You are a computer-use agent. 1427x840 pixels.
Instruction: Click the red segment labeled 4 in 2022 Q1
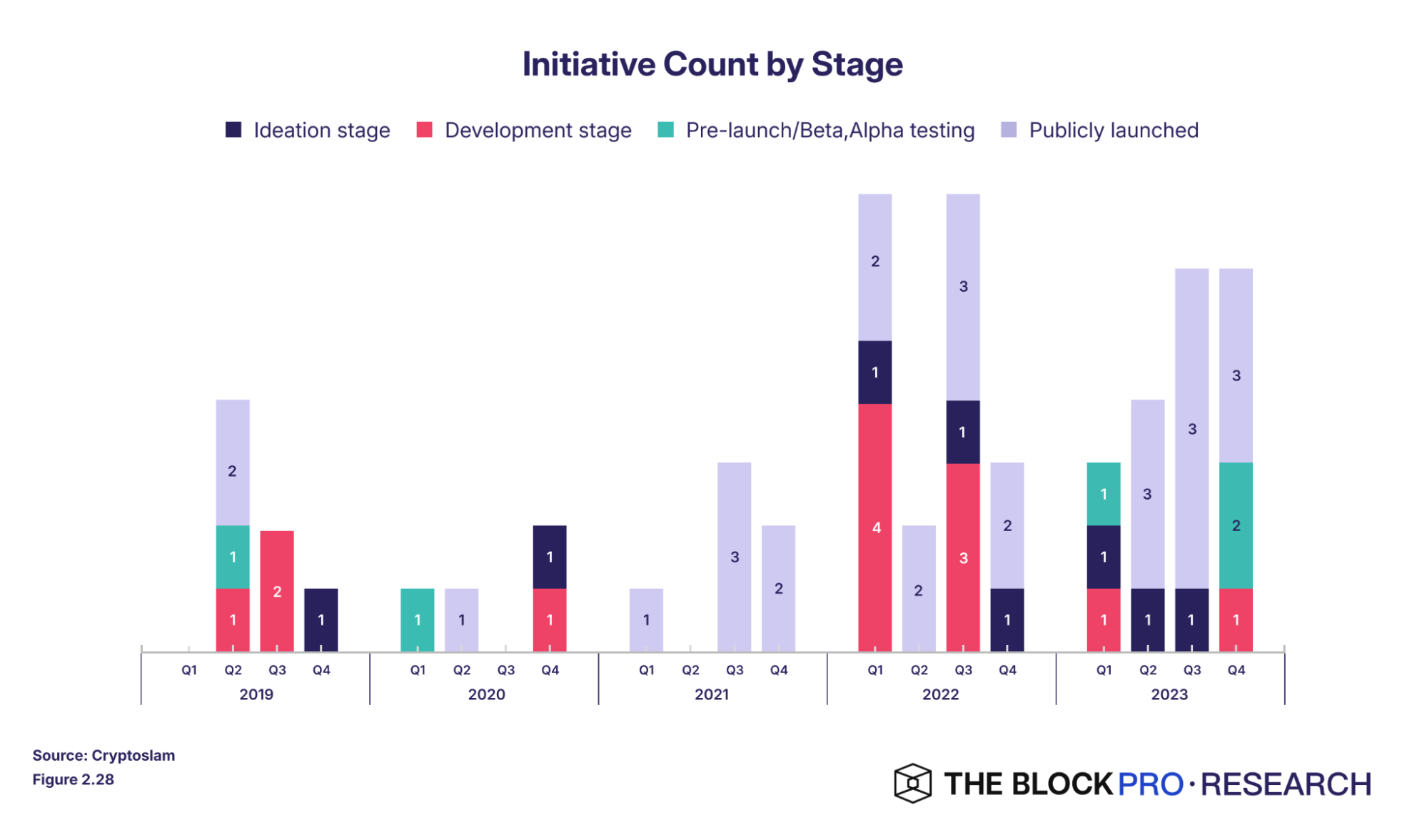pos(875,527)
